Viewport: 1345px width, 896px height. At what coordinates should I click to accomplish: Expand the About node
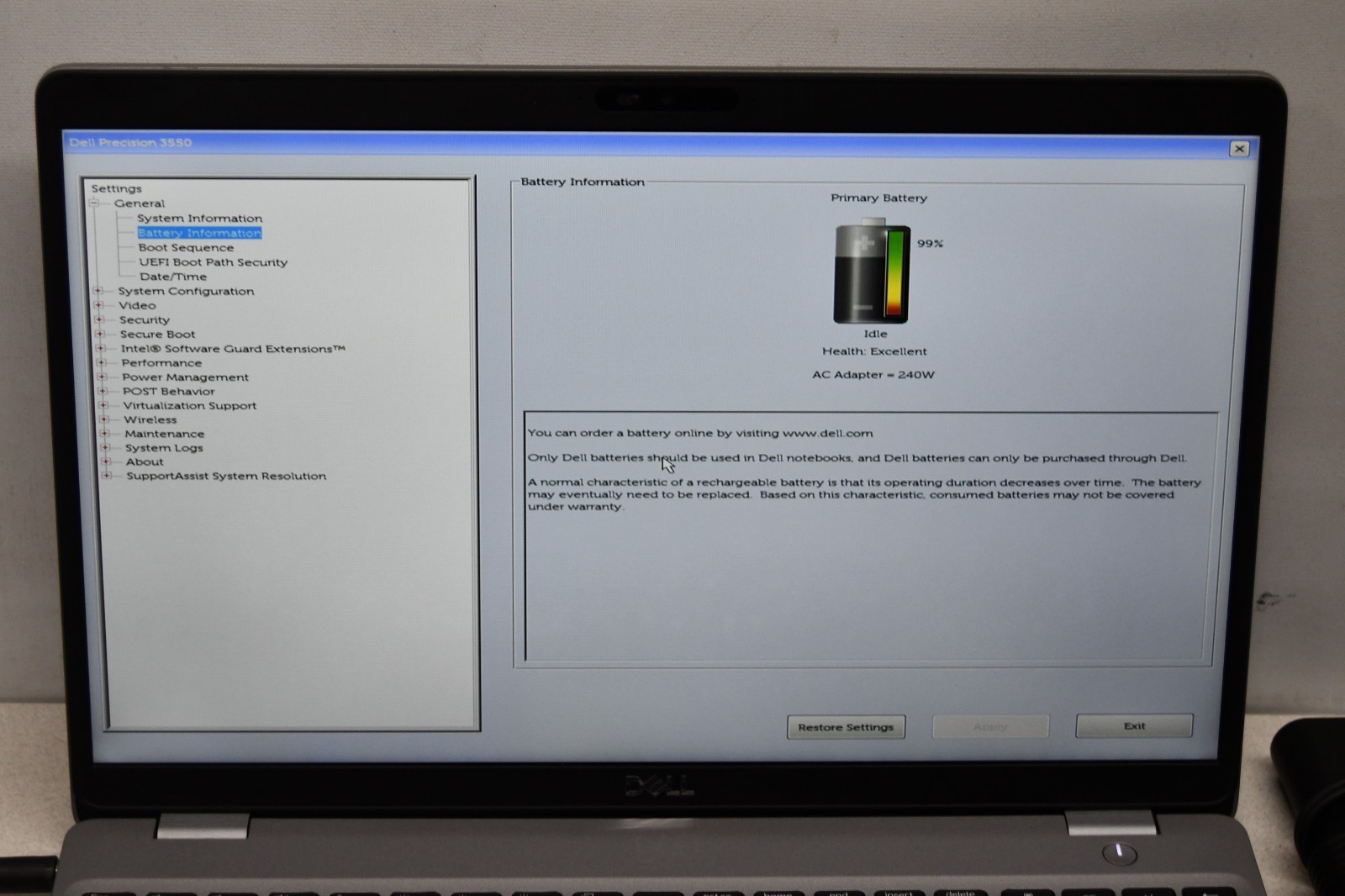(x=106, y=461)
